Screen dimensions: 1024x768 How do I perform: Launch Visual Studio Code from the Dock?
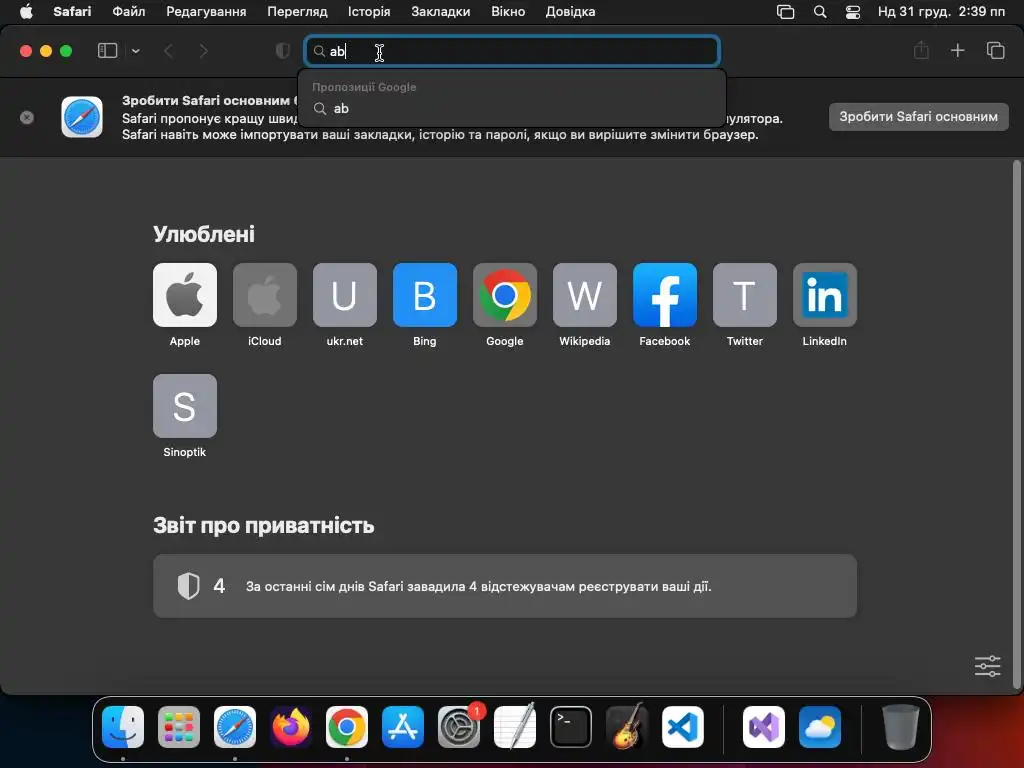pyautogui.click(x=683, y=727)
